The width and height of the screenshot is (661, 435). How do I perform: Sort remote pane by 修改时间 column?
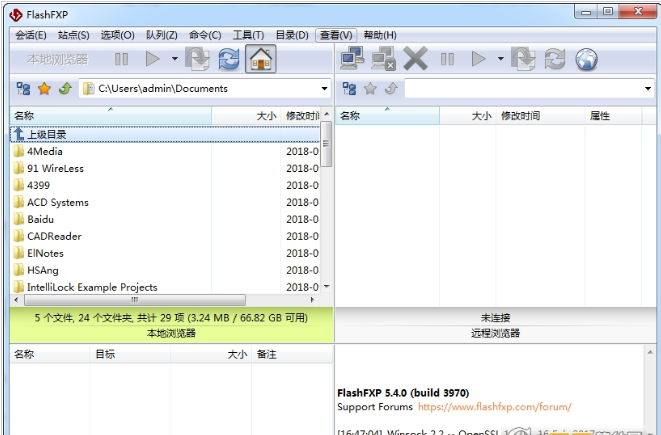point(540,116)
